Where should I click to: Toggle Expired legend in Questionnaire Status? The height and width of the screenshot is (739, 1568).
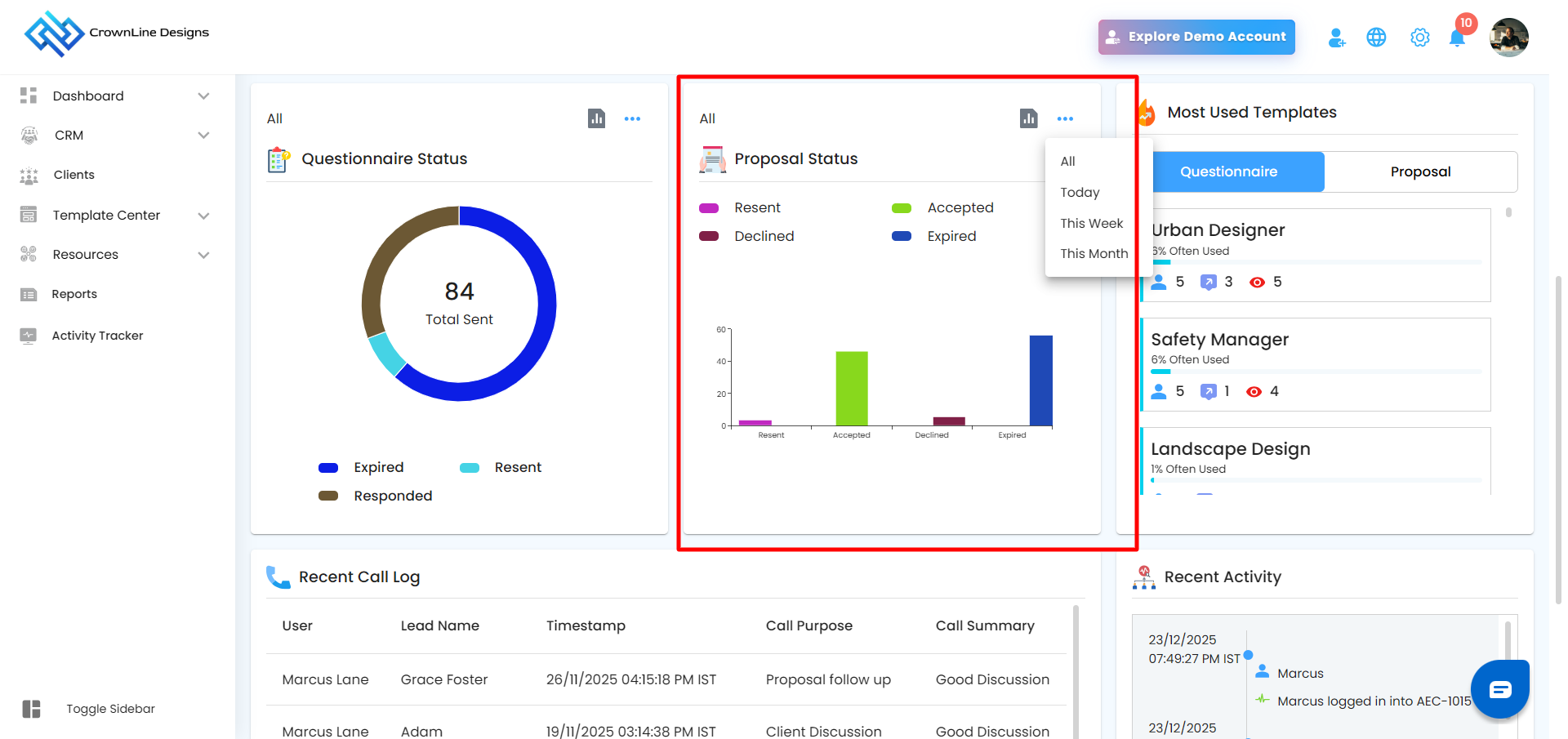[x=361, y=467]
